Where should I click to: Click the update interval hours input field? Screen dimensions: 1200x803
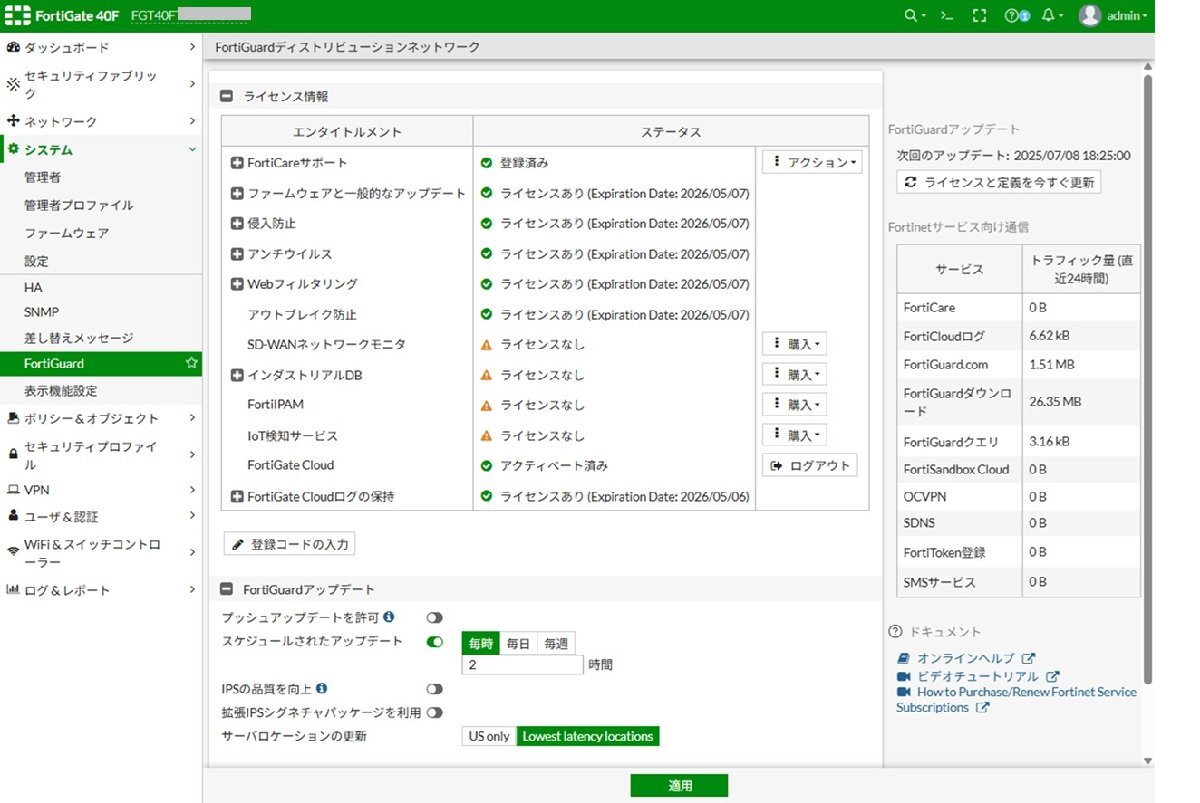tap(522, 665)
